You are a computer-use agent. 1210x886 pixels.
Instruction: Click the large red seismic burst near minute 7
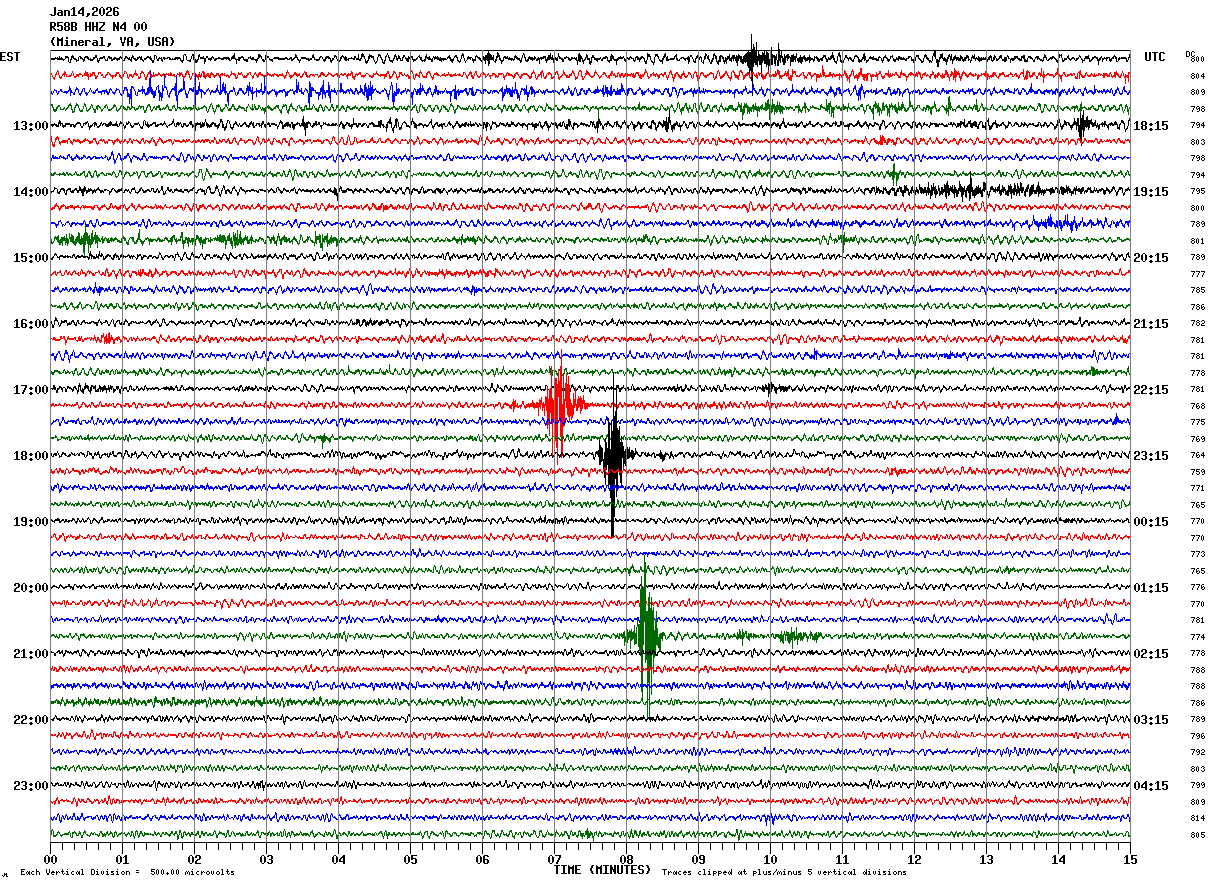(558, 406)
